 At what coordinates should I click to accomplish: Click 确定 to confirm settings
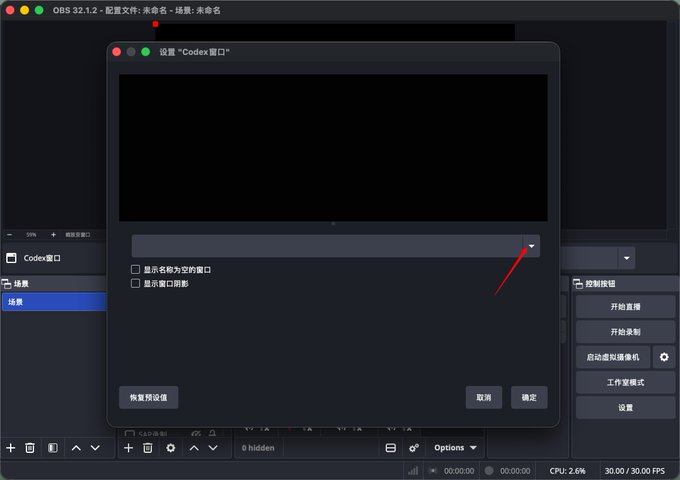529,398
